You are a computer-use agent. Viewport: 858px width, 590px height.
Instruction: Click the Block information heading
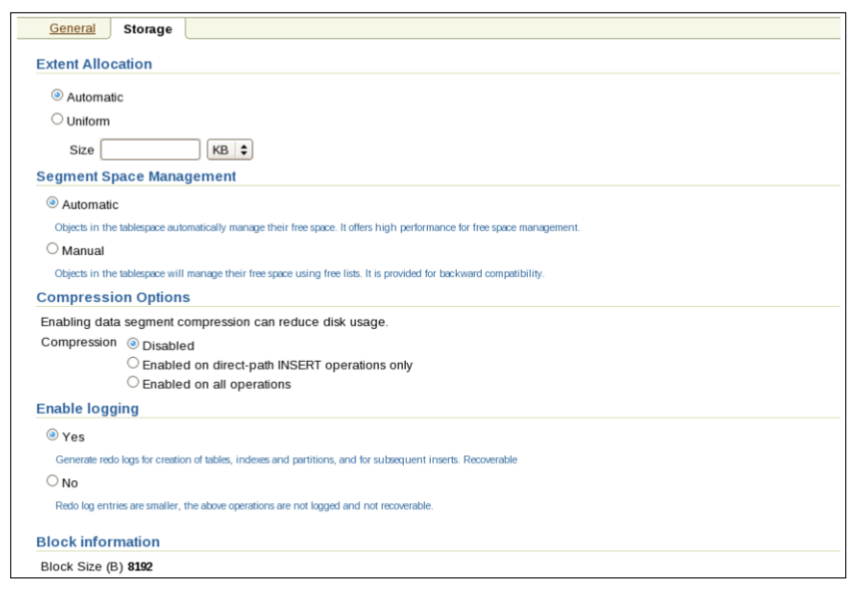pyautogui.click(x=98, y=542)
